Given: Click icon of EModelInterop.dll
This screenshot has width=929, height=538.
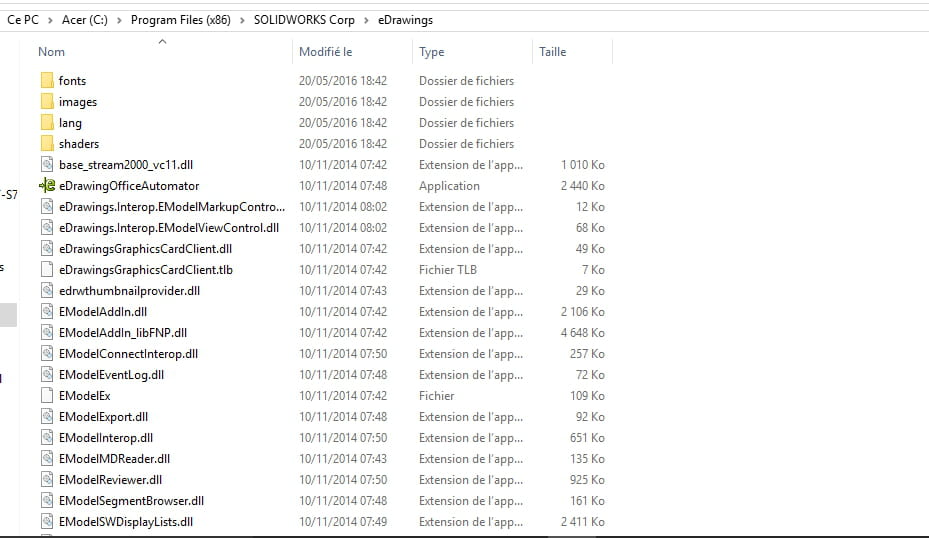Looking at the screenshot, I should coord(47,437).
